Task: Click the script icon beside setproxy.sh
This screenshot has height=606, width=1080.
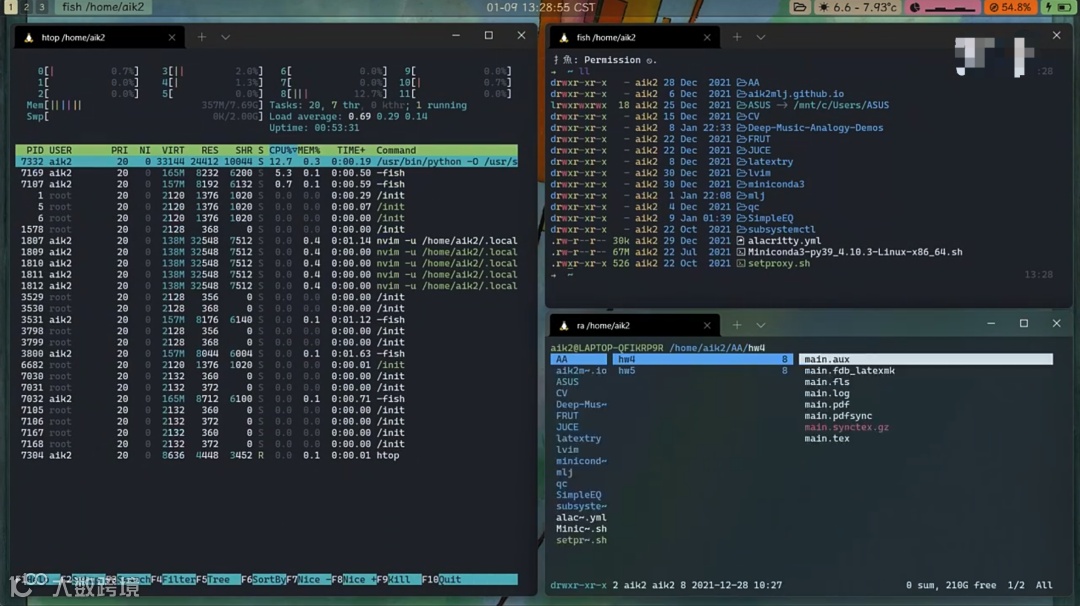Action: [740, 264]
